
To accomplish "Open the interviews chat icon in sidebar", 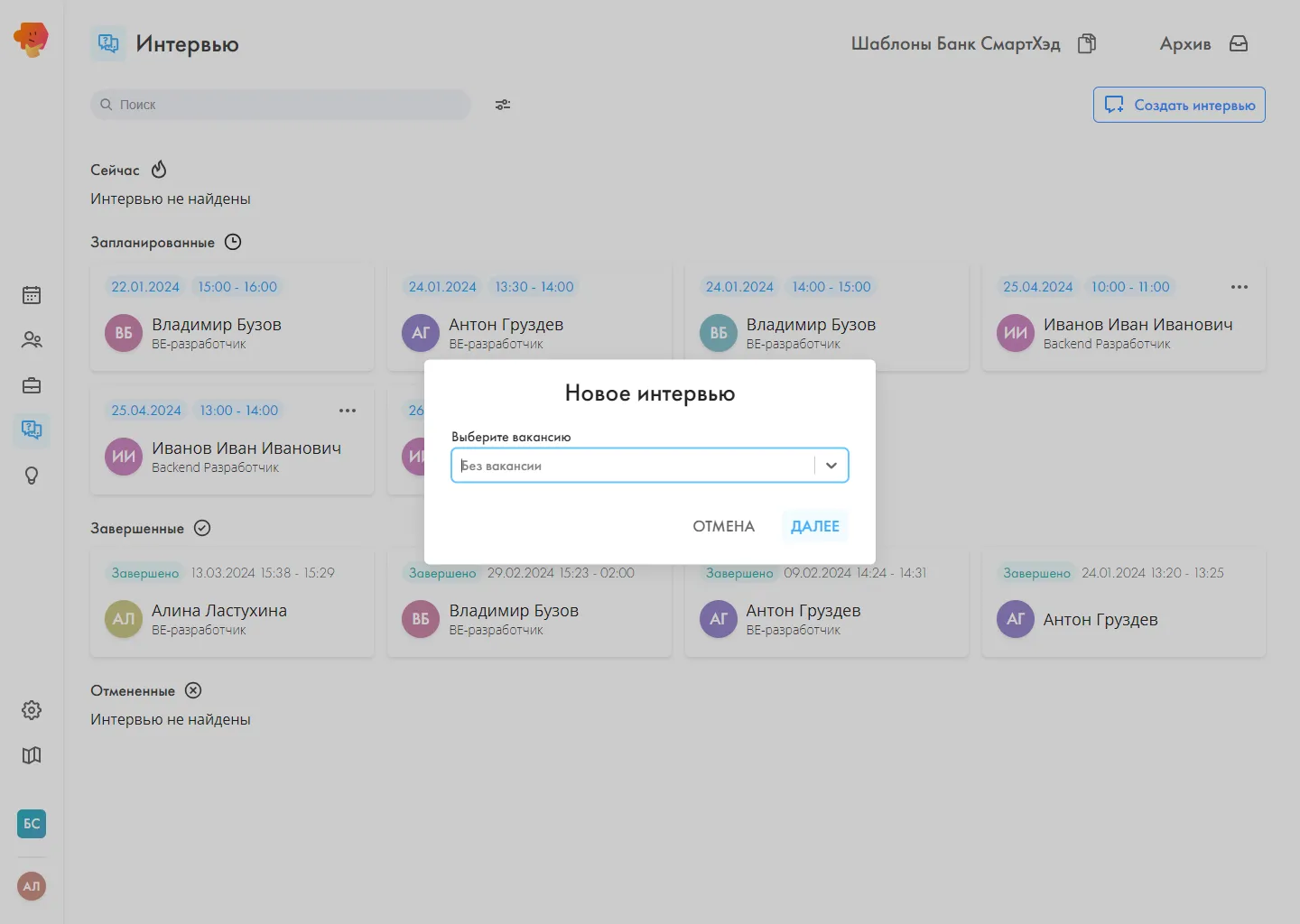I will coord(32,430).
